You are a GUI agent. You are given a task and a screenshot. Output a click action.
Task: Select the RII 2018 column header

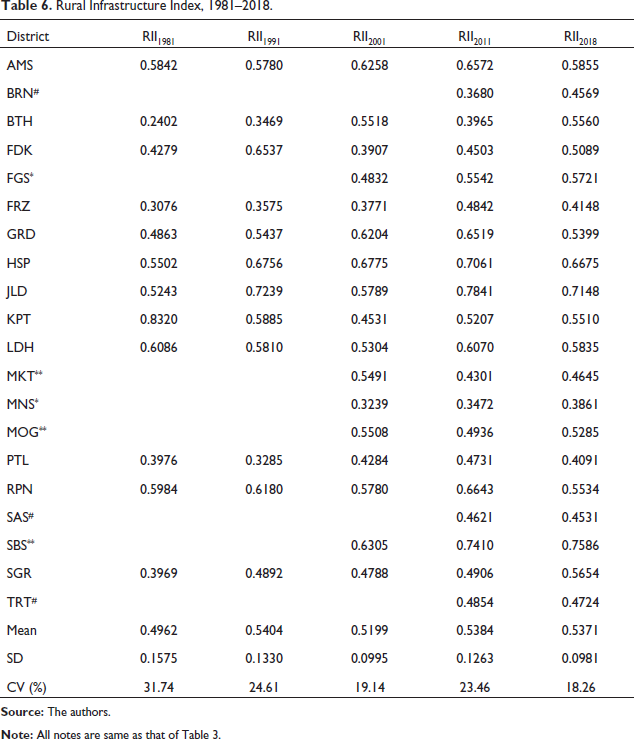coord(580,38)
